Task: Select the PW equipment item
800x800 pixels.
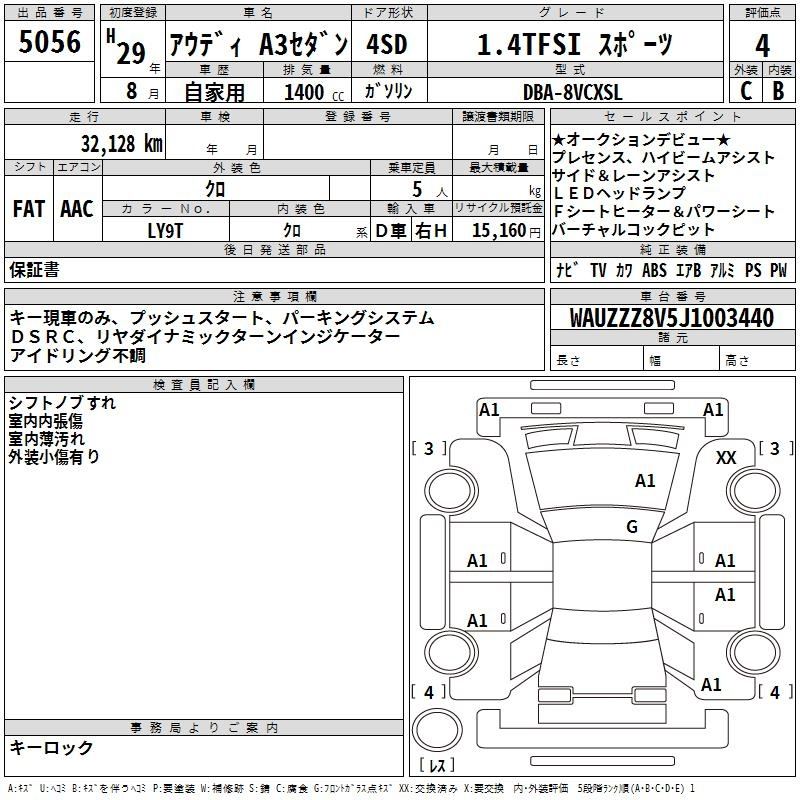Action: (x=778, y=270)
